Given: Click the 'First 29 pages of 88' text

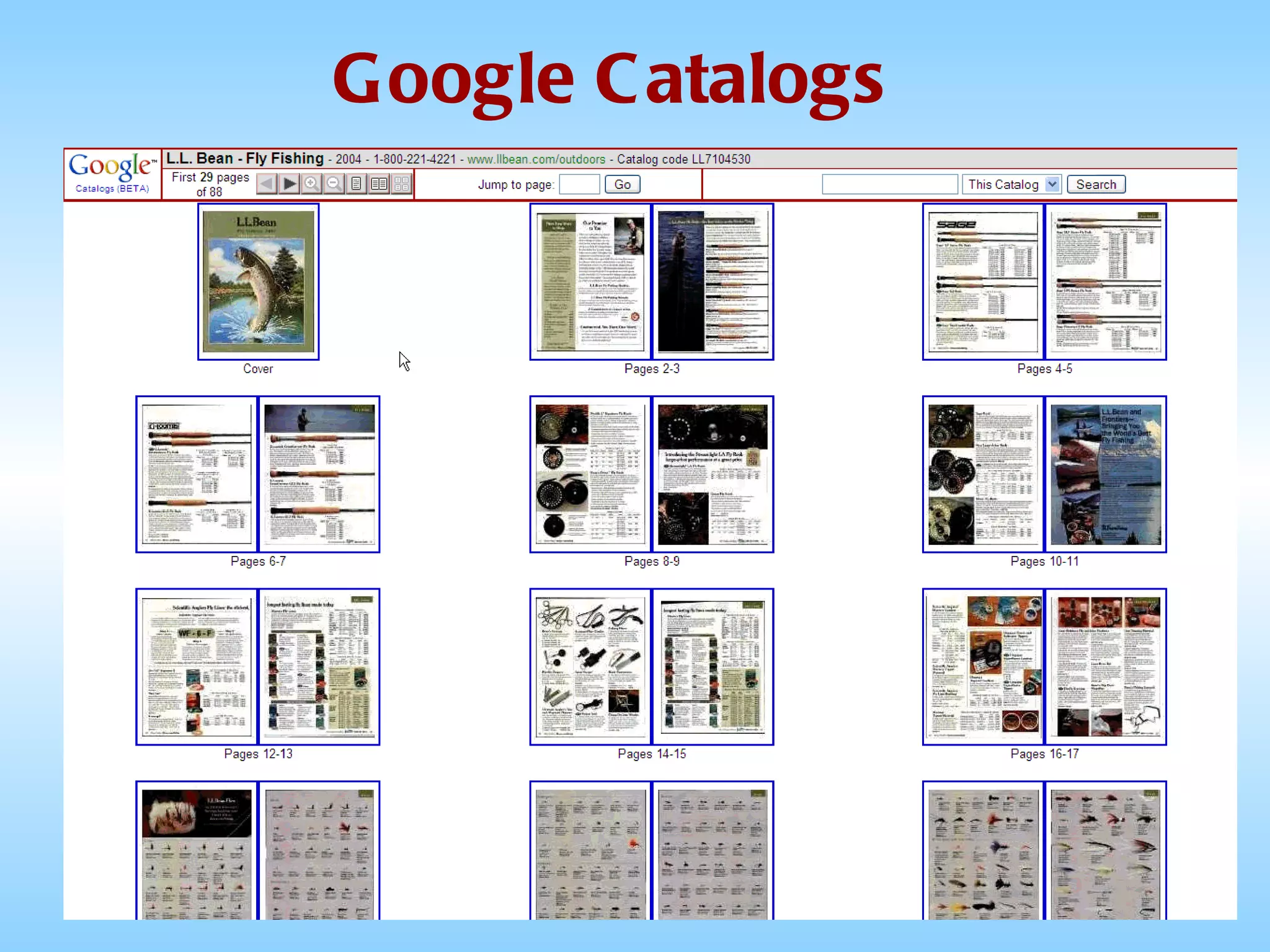Looking at the screenshot, I should 210,185.
